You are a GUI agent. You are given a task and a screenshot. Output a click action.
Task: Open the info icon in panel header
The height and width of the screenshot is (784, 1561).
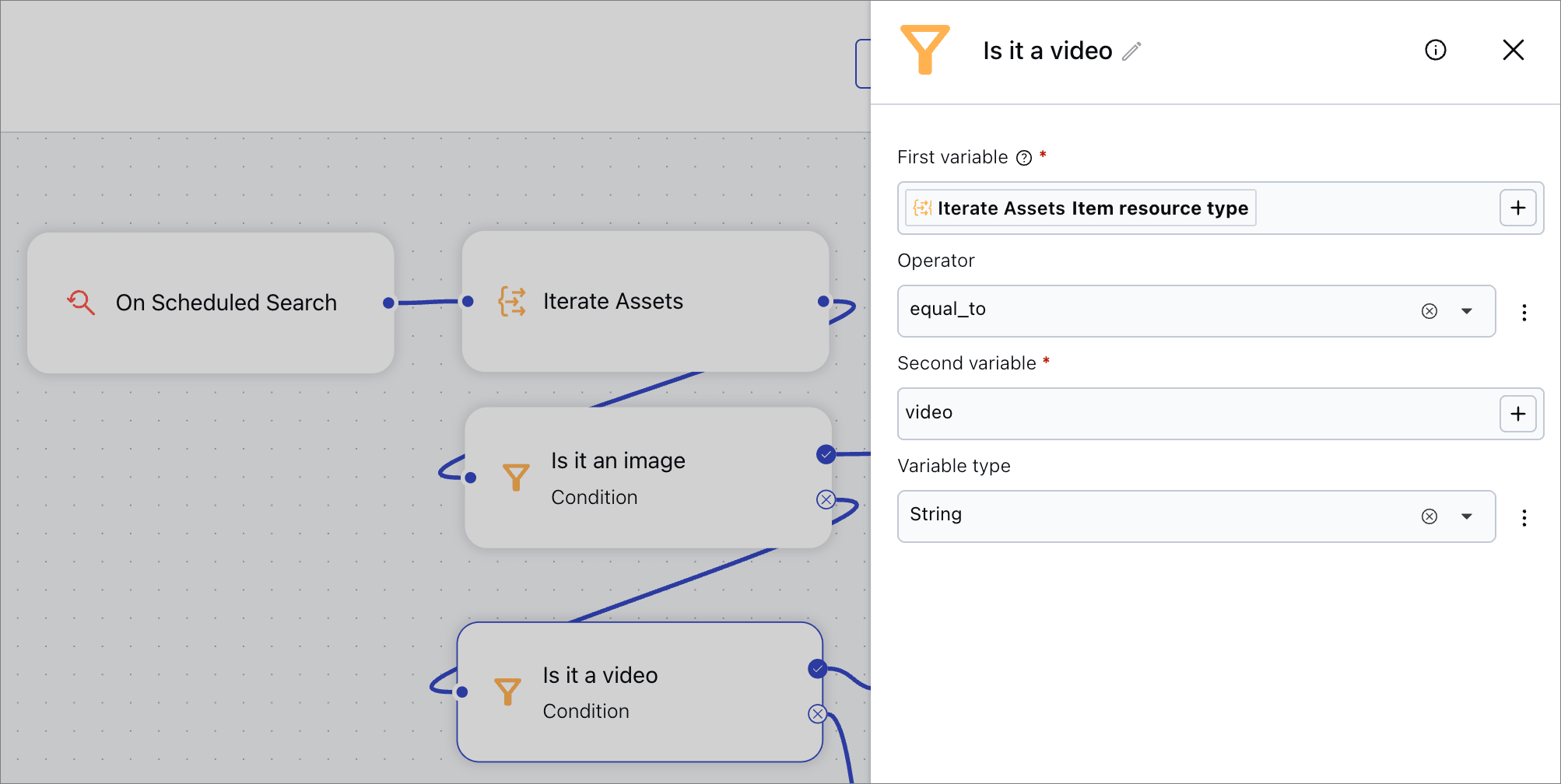(1435, 51)
